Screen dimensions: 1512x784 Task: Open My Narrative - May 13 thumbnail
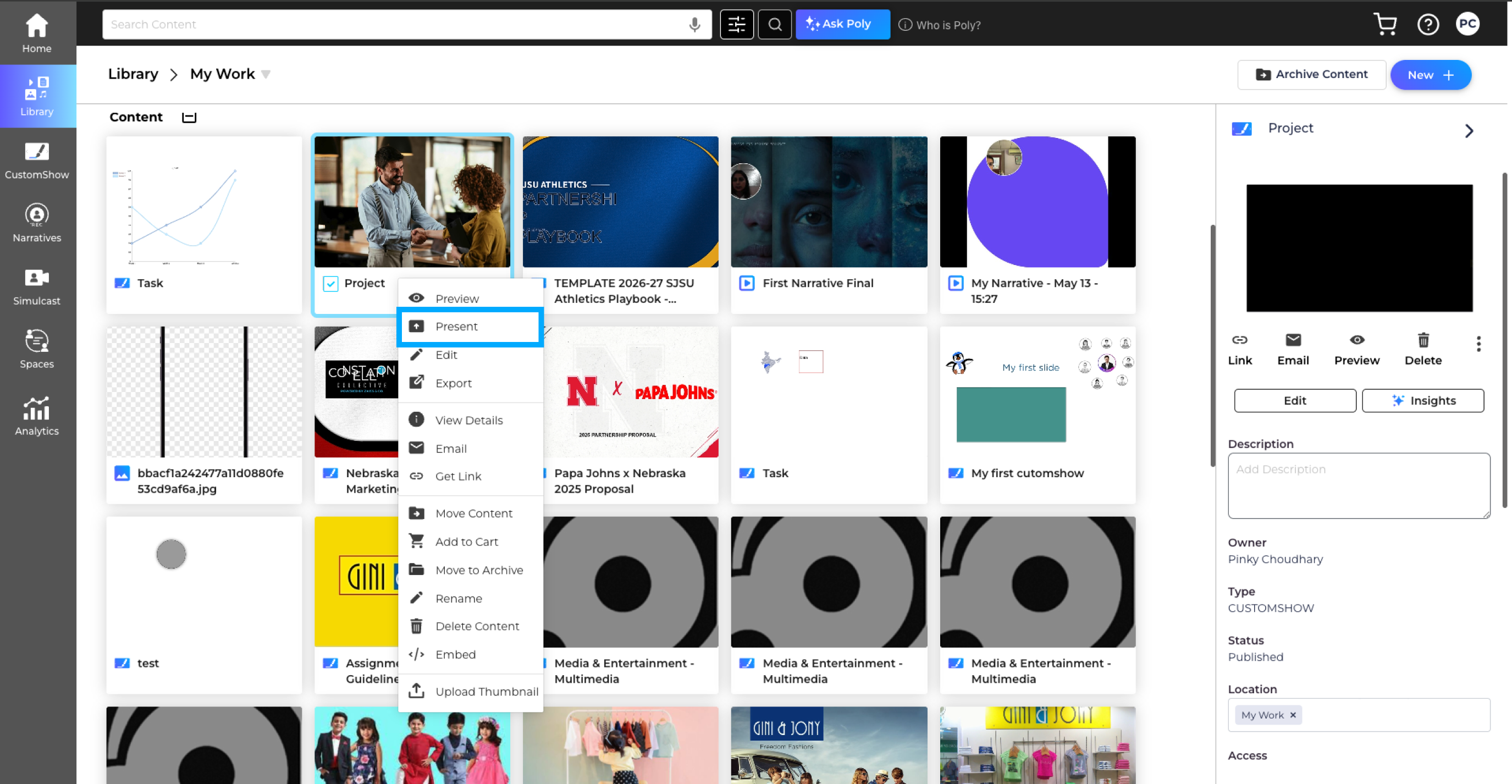1037,202
